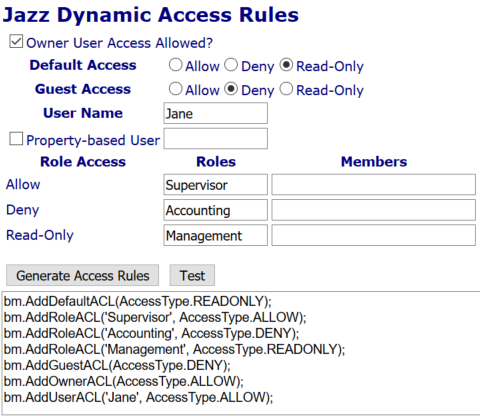Focus the Members field in Allow row
The image size is (480, 416).
pos(373,184)
